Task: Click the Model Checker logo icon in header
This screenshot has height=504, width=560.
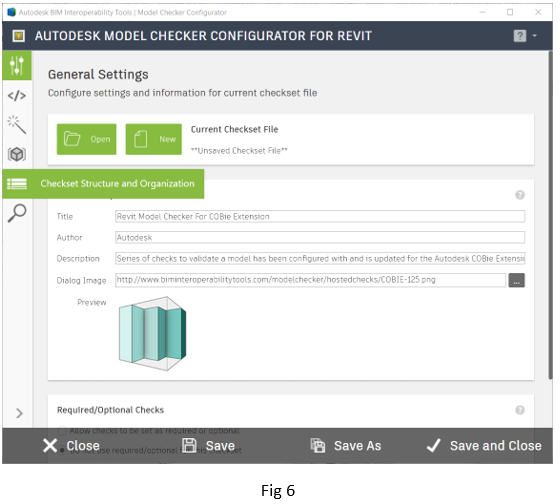Action: 19,36
